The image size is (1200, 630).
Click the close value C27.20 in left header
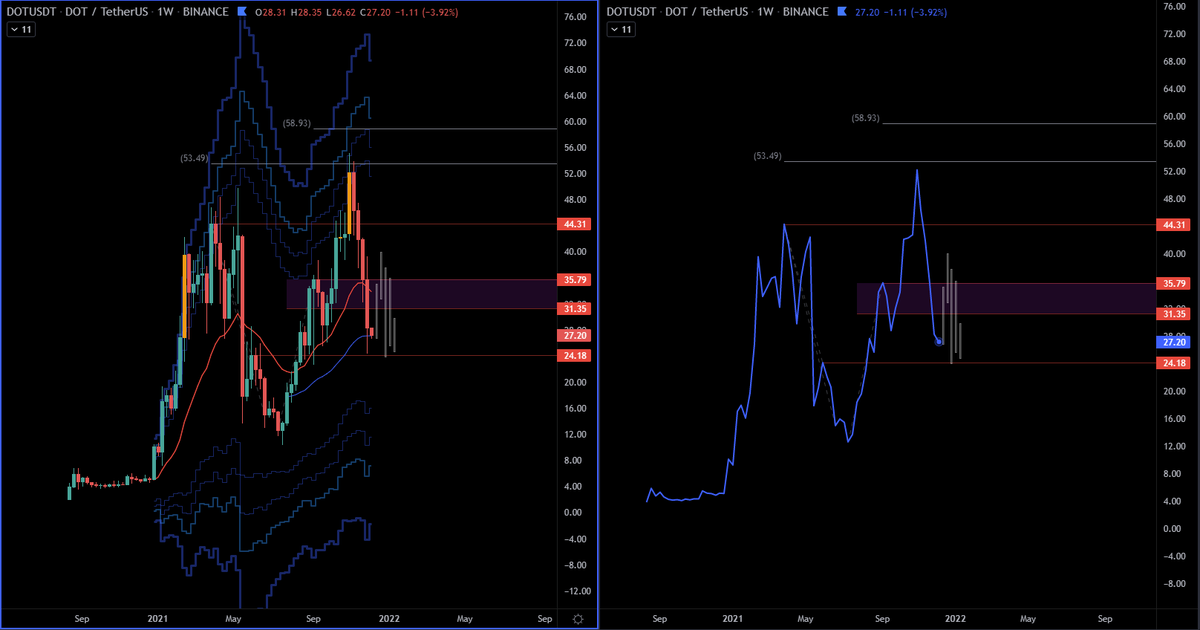click(x=377, y=12)
